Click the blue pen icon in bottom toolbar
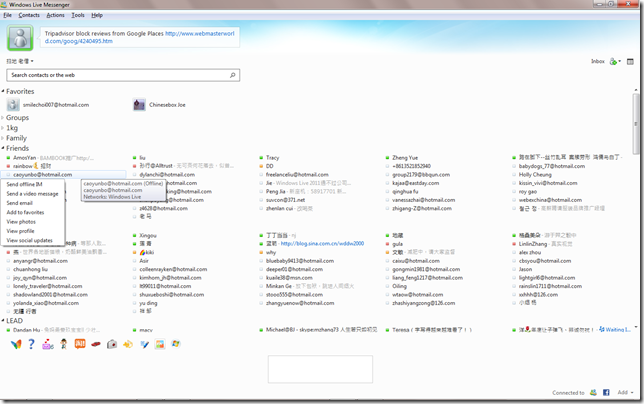 (144, 344)
